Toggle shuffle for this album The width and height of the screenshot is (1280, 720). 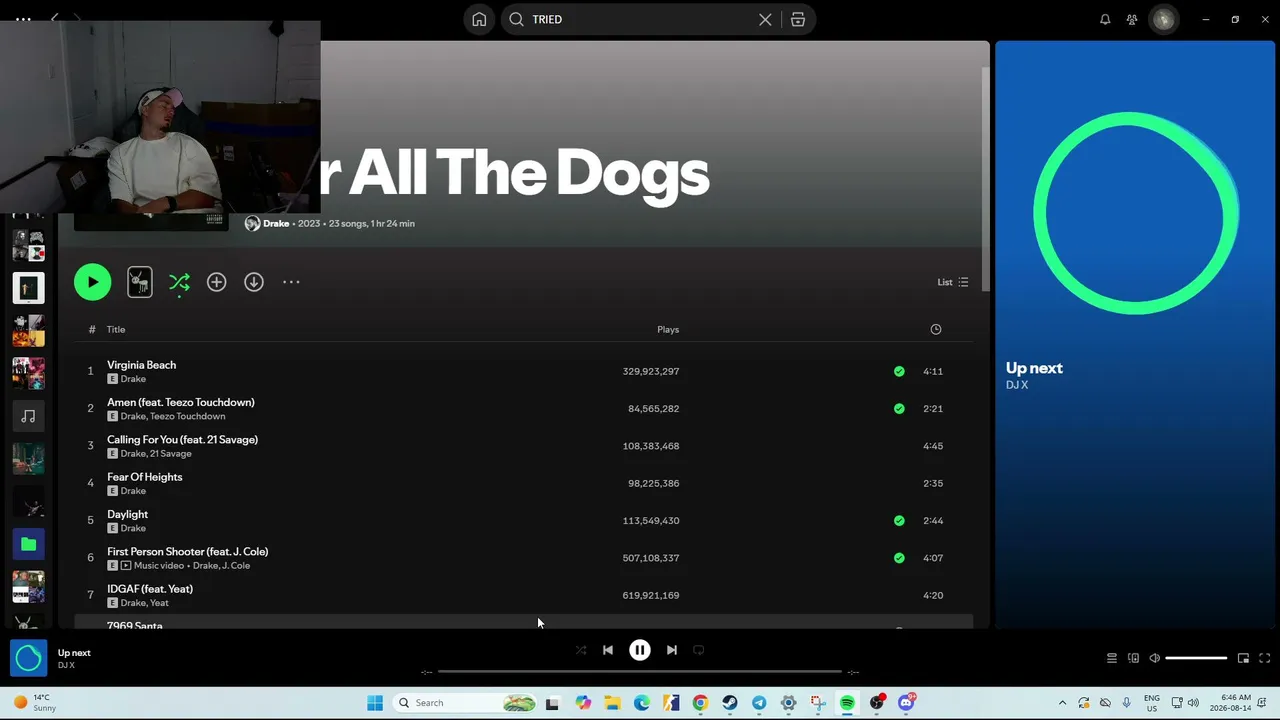coord(179,282)
